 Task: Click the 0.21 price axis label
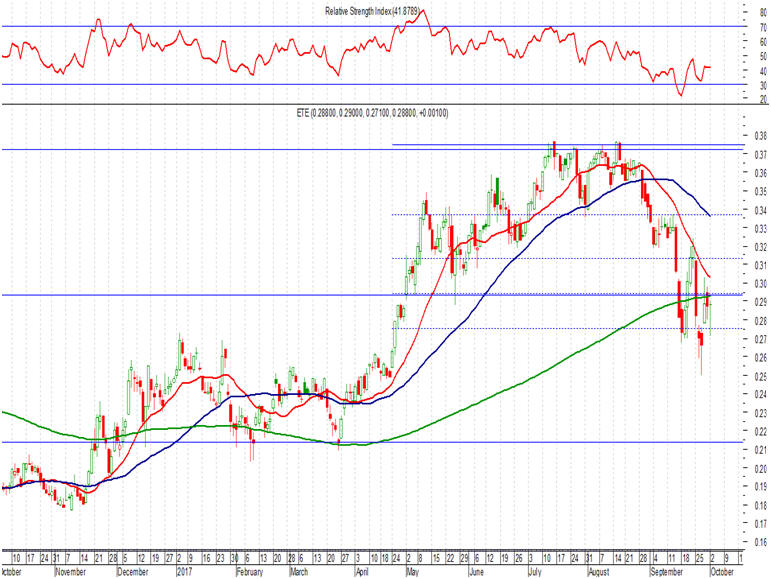point(760,450)
